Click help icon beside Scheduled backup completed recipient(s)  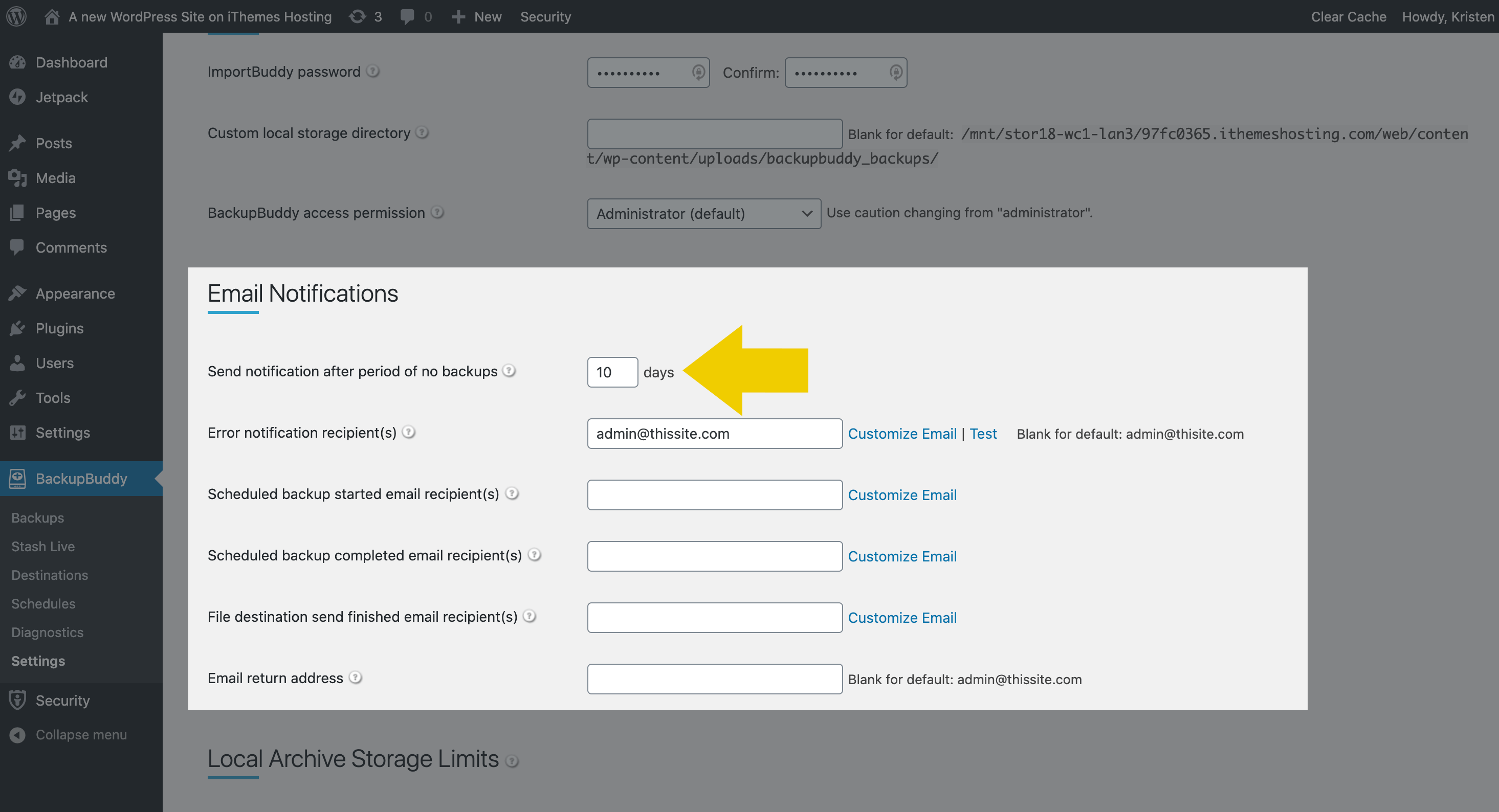535,555
